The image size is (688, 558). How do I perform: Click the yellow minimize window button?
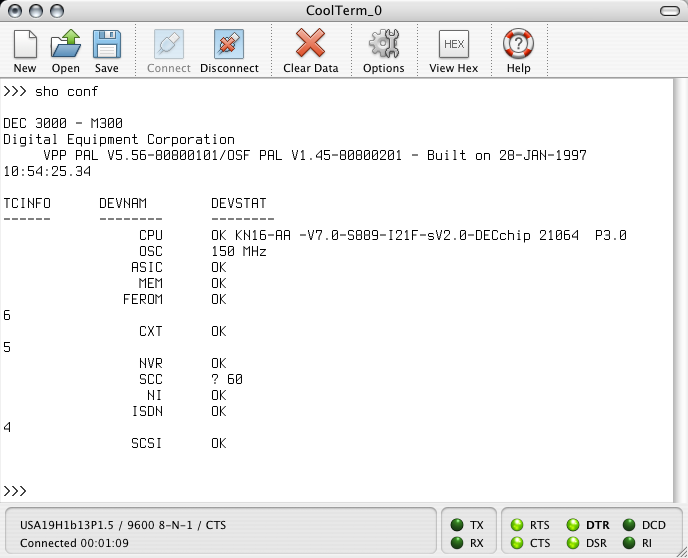click(x=36, y=11)
